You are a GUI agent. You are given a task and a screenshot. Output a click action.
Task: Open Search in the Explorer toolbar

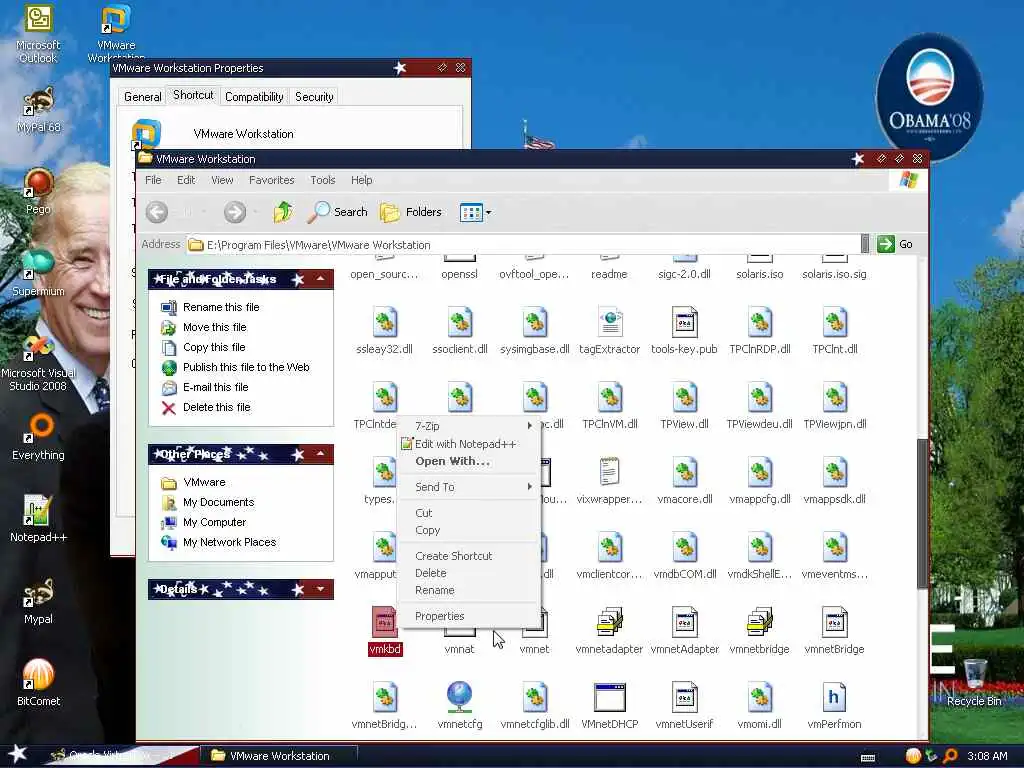[338, 212]
